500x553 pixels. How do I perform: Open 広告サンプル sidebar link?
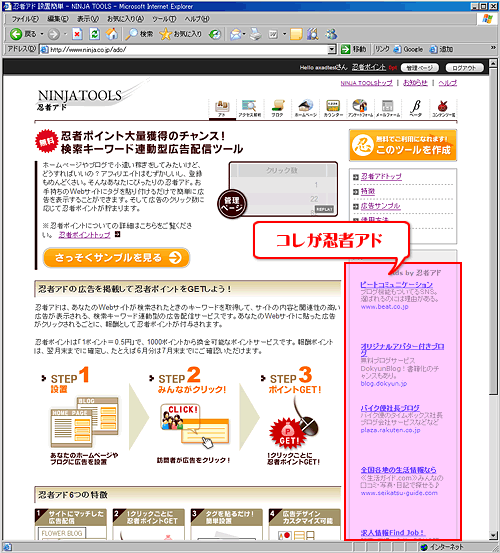[380, 206]
